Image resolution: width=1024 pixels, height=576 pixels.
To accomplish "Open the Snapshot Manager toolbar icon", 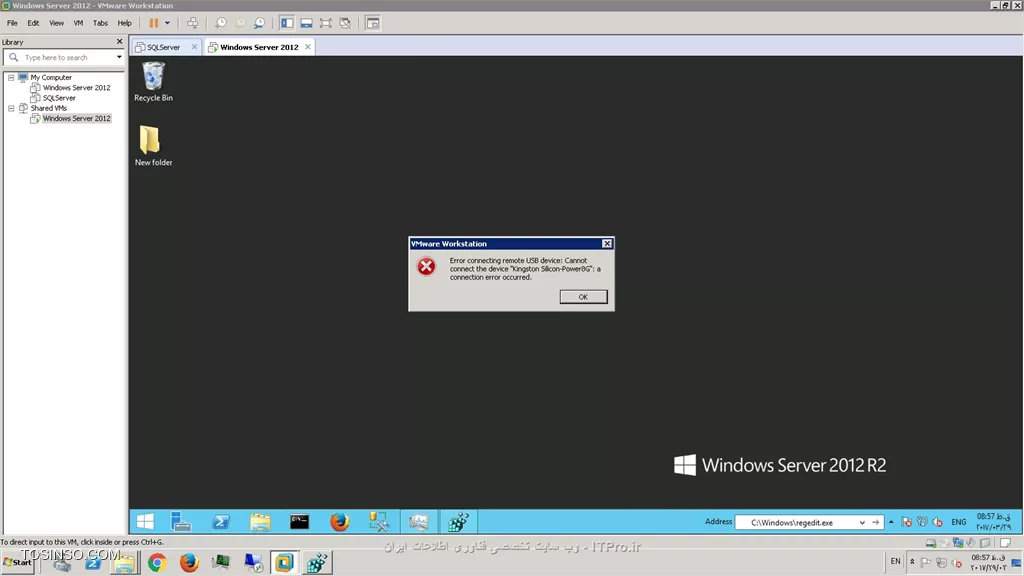I will tap(259, 23).
